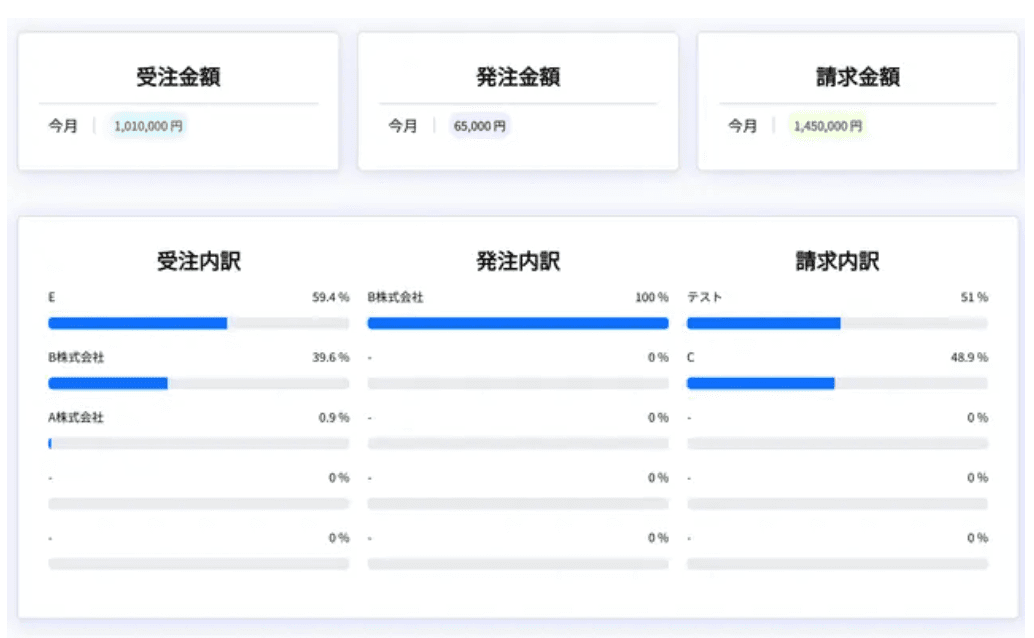Select the 1,450,000円 amount badge
Screen dimensions: 1034x638
pyautogui.click(x=827, y=127)
